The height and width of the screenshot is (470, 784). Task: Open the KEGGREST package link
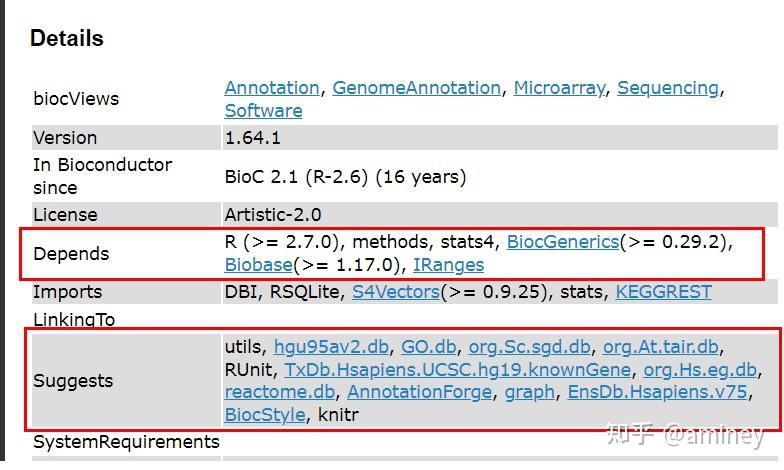click(x=663, y=292)
